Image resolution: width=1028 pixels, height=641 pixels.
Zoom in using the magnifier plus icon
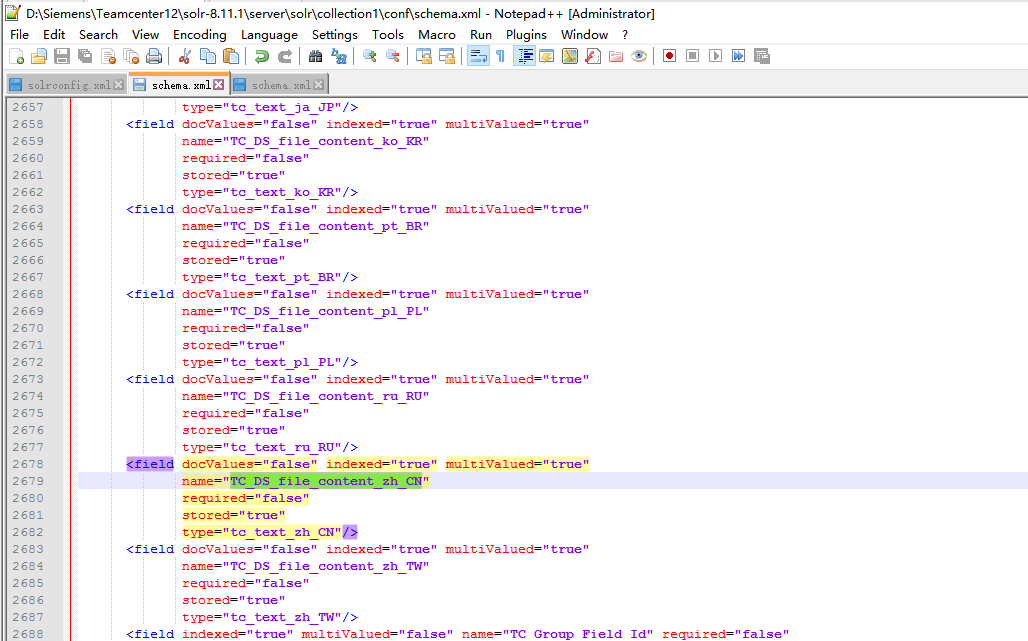point(370,56)
